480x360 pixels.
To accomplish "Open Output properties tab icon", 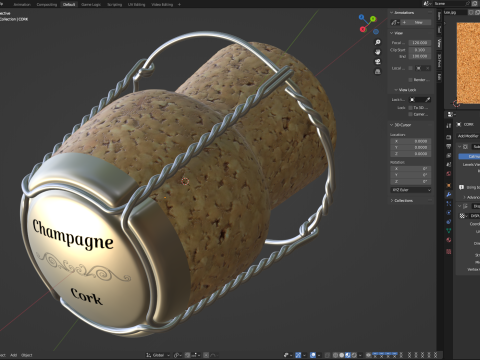I will 449,146.
